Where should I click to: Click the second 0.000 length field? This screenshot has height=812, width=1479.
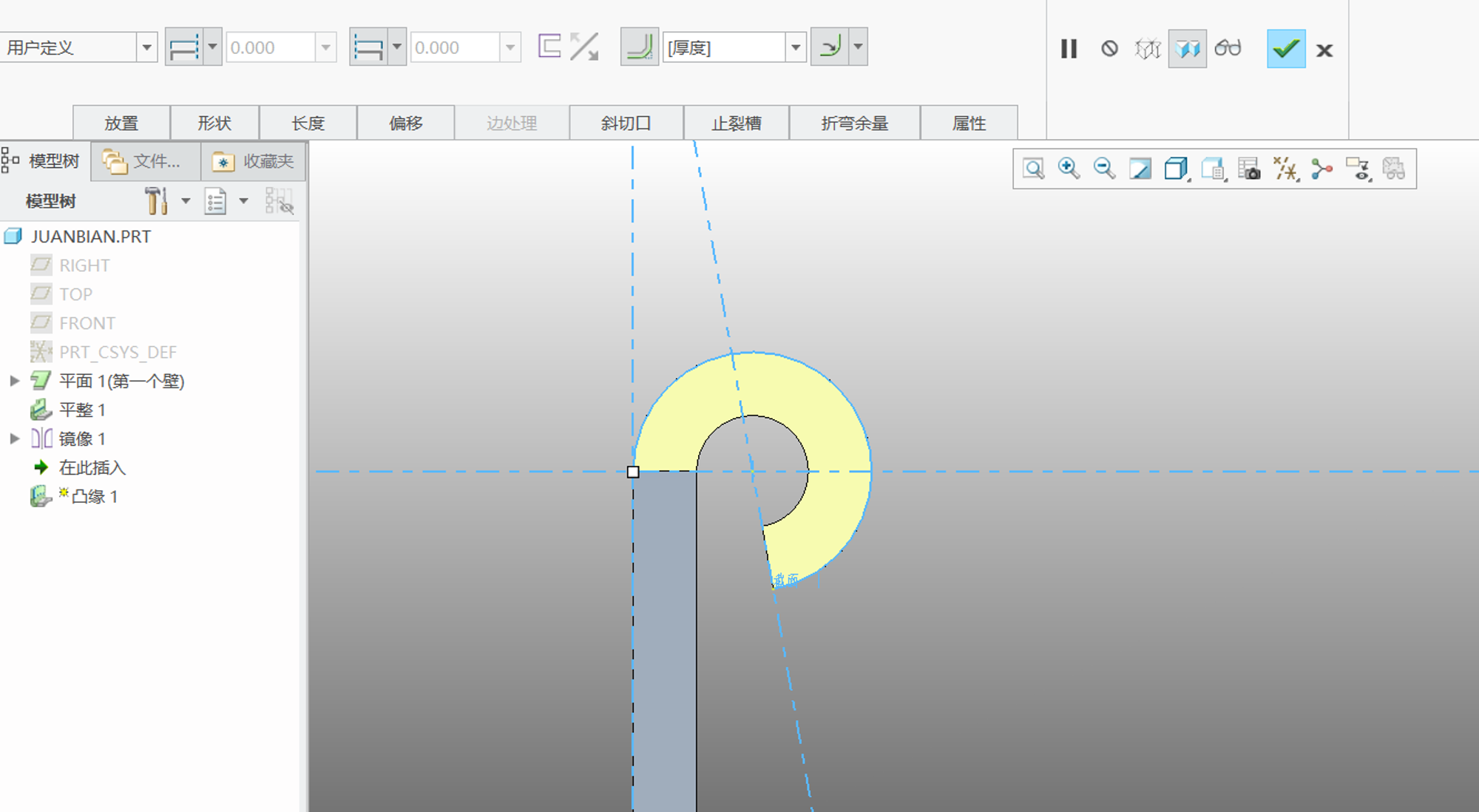[455, 47]
